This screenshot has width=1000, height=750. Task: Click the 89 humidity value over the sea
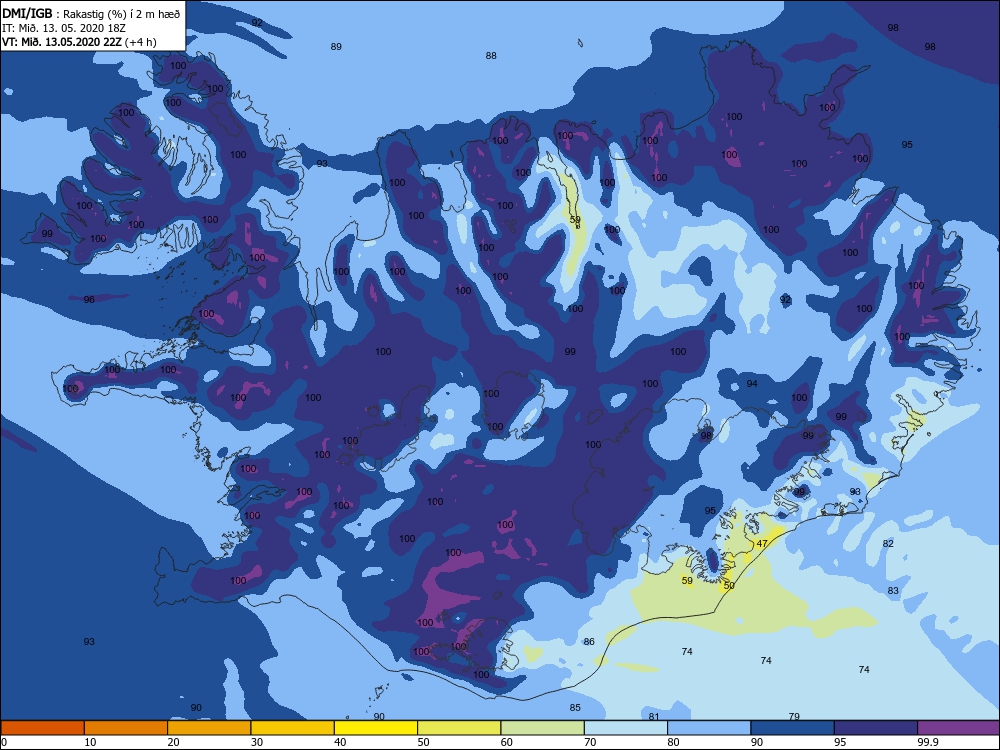(336, 47)
